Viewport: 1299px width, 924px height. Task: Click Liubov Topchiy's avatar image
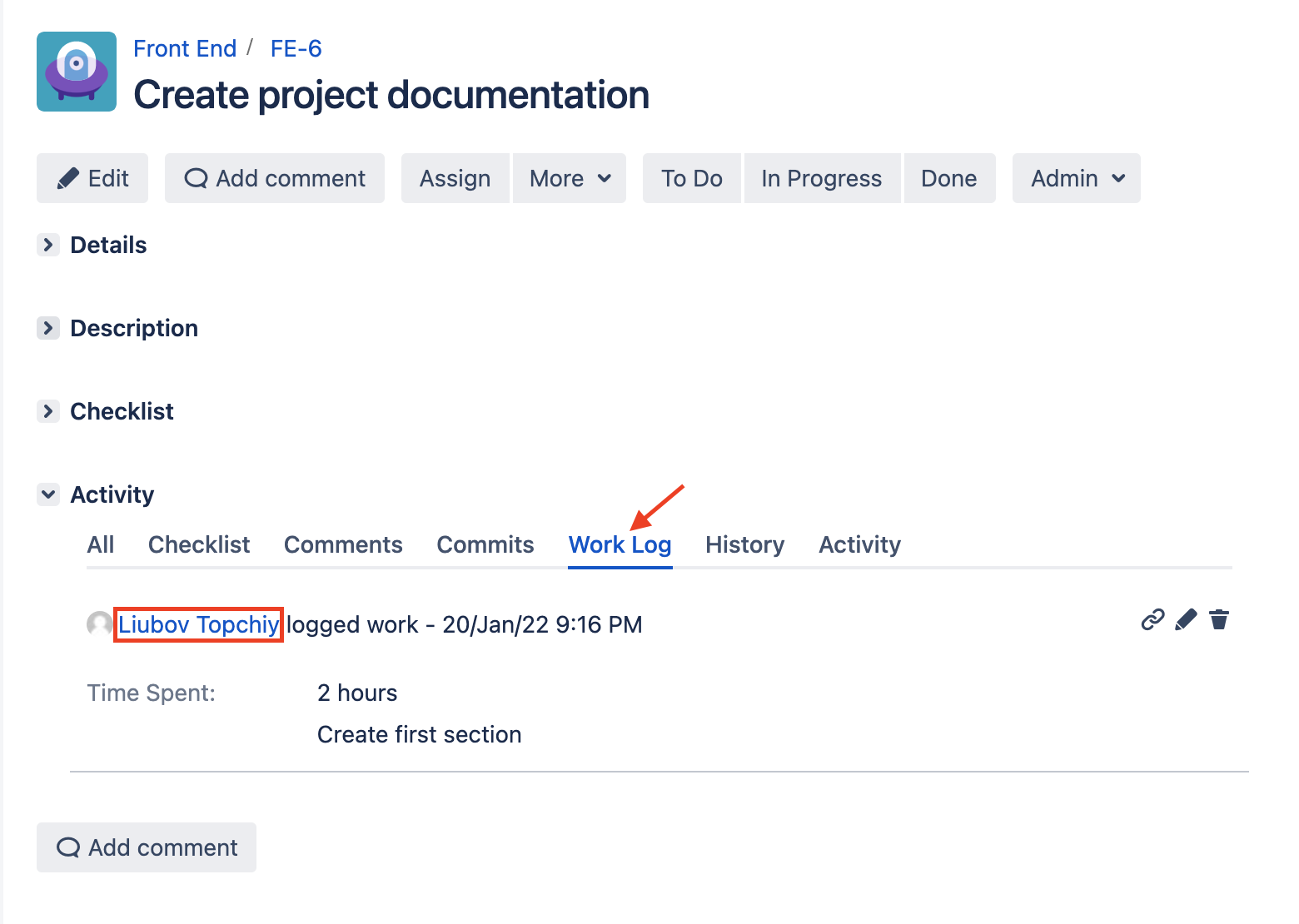point(100,624)
